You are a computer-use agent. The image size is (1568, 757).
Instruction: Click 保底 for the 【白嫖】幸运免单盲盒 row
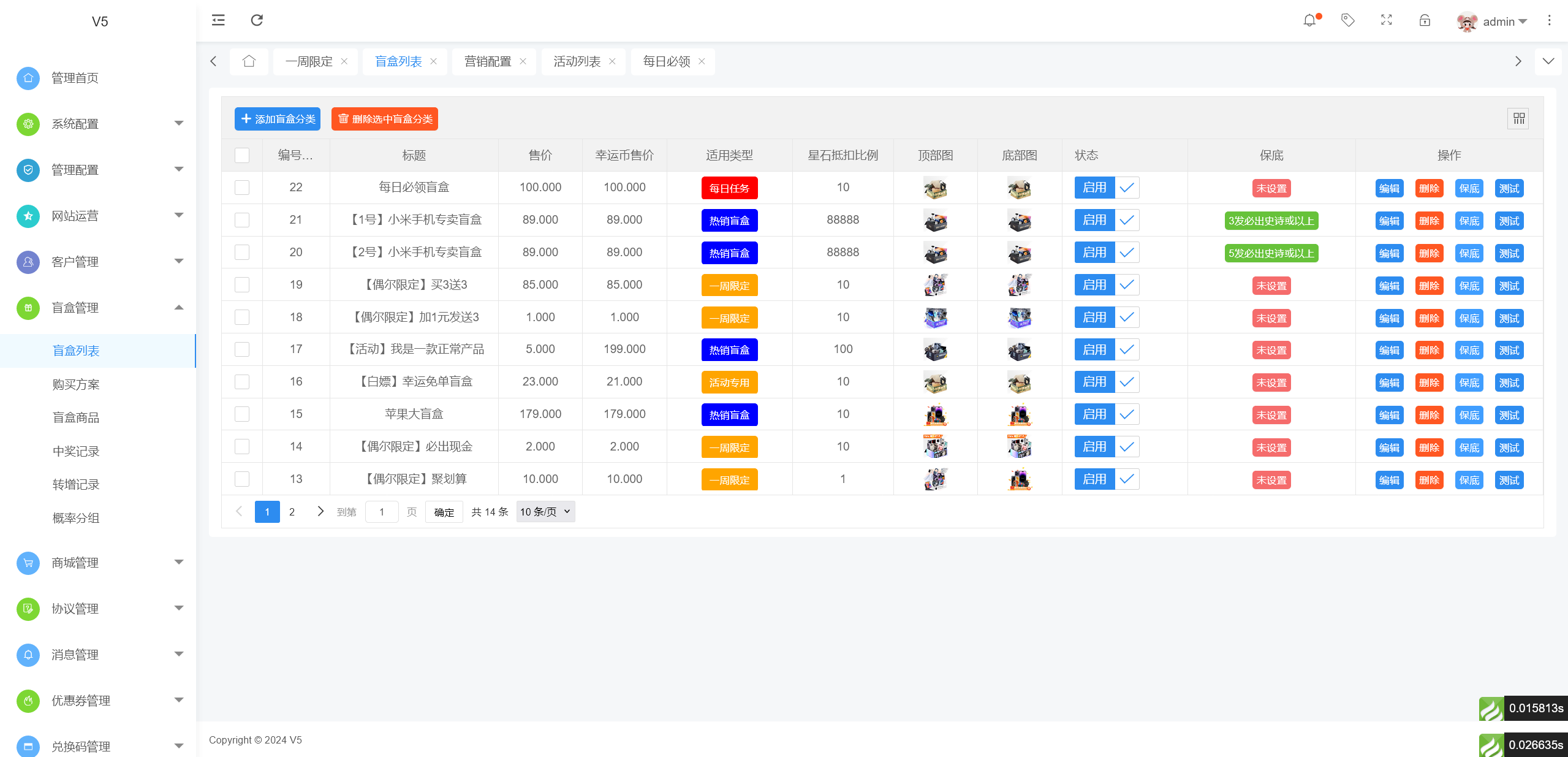(x=1469, y=382)
